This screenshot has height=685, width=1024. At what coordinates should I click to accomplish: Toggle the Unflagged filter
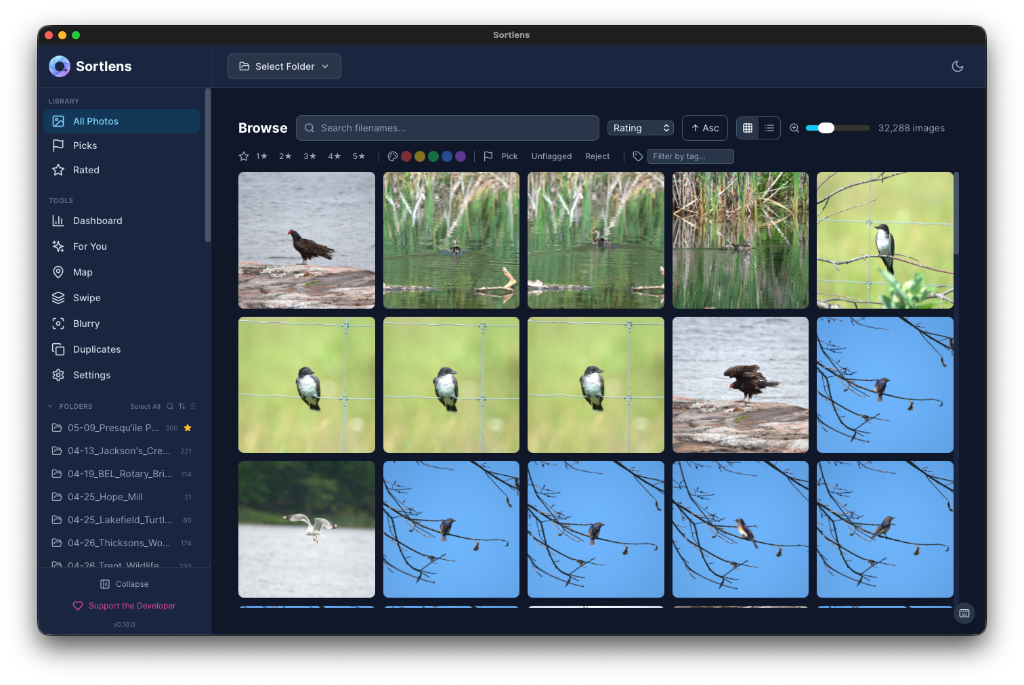click(551, 156)
